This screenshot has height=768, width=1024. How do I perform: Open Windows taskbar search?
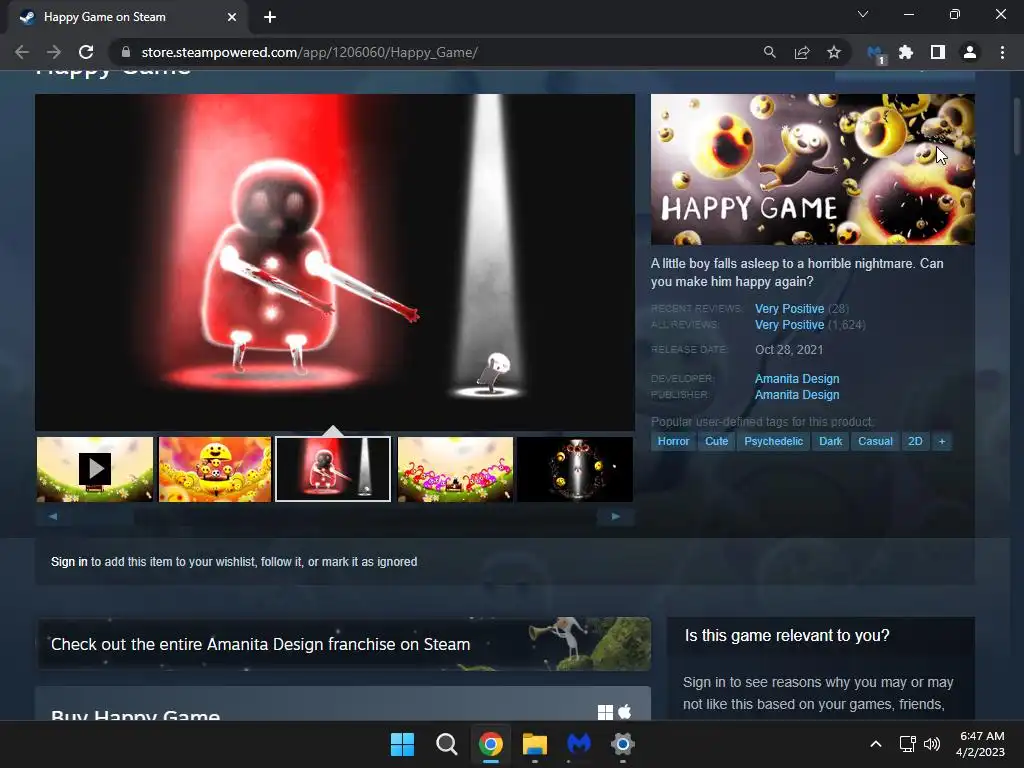pyautogui.click(x=447, y=744)
